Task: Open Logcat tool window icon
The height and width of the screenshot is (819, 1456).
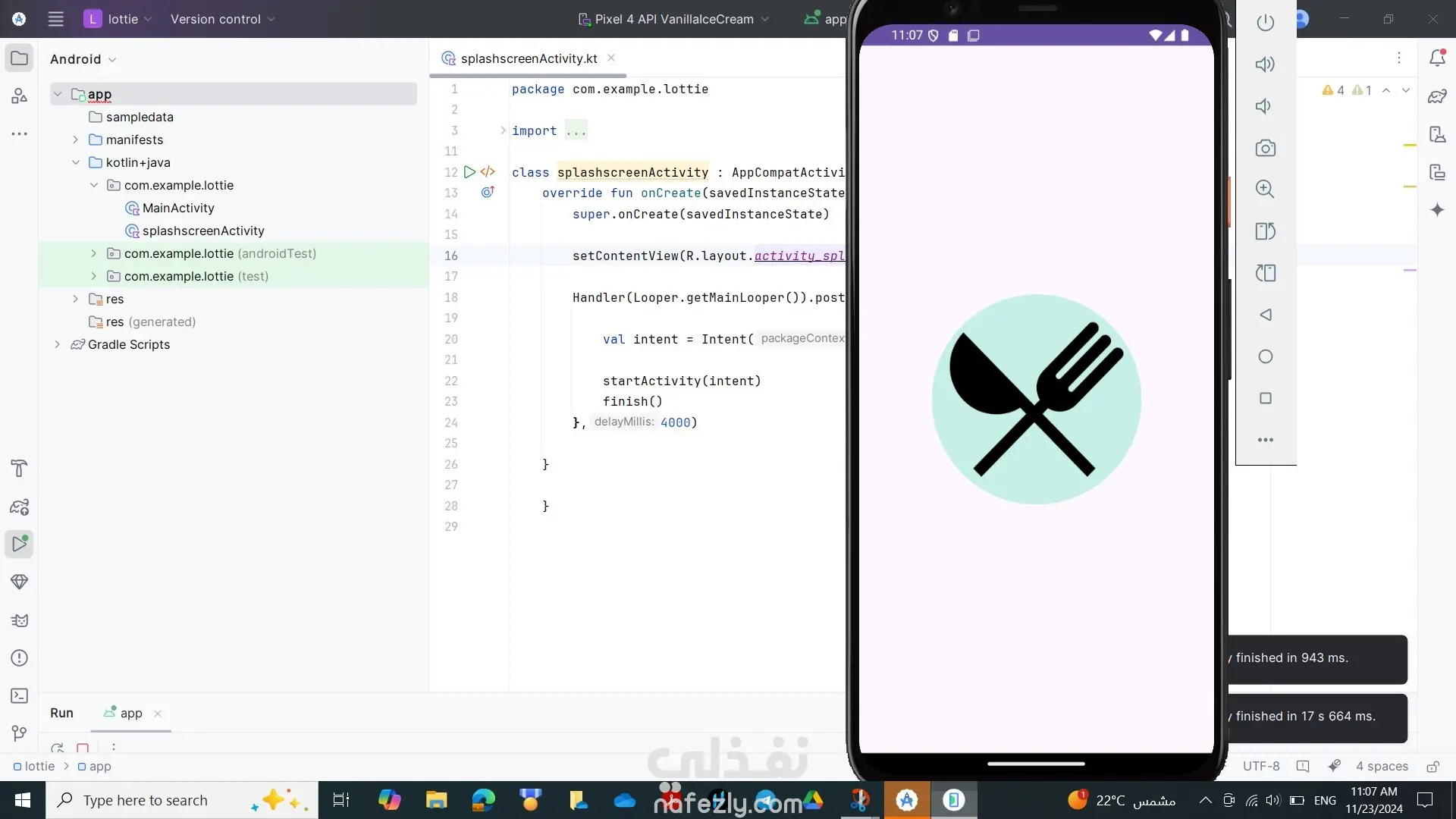Action: (x=20, y=620)
